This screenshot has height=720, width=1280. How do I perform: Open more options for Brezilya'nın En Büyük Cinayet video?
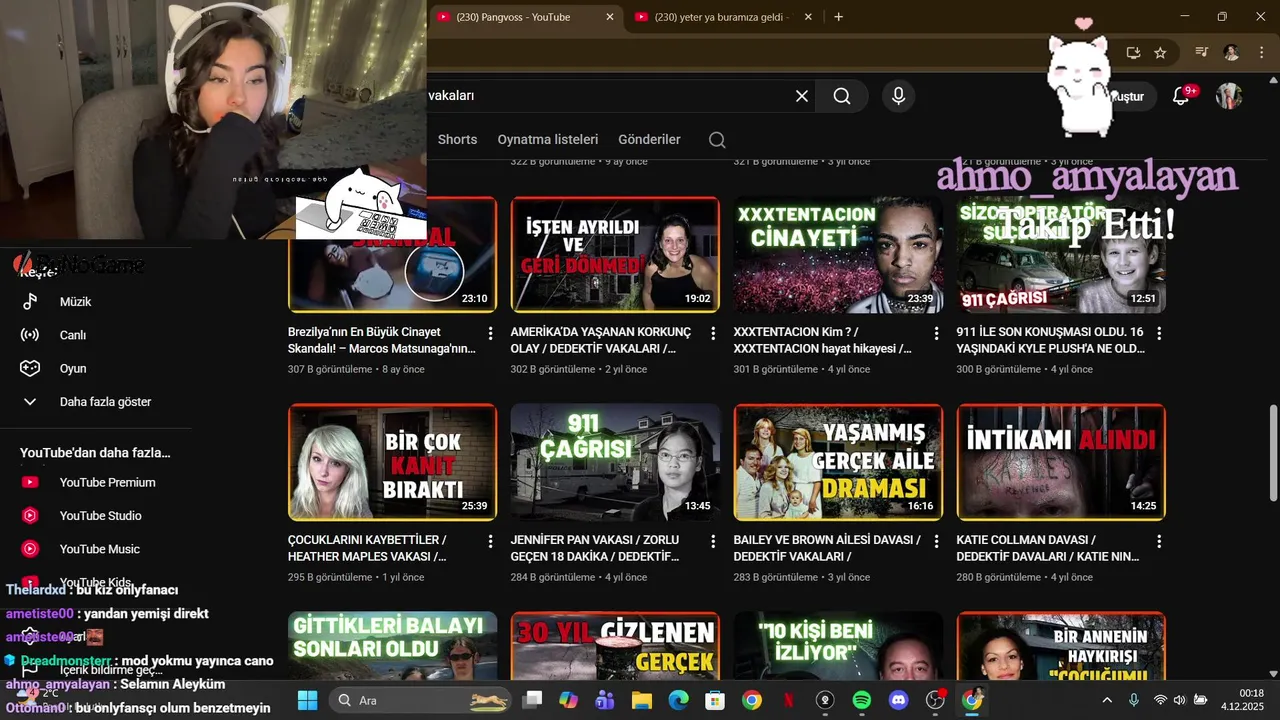(x=490, y=333)
